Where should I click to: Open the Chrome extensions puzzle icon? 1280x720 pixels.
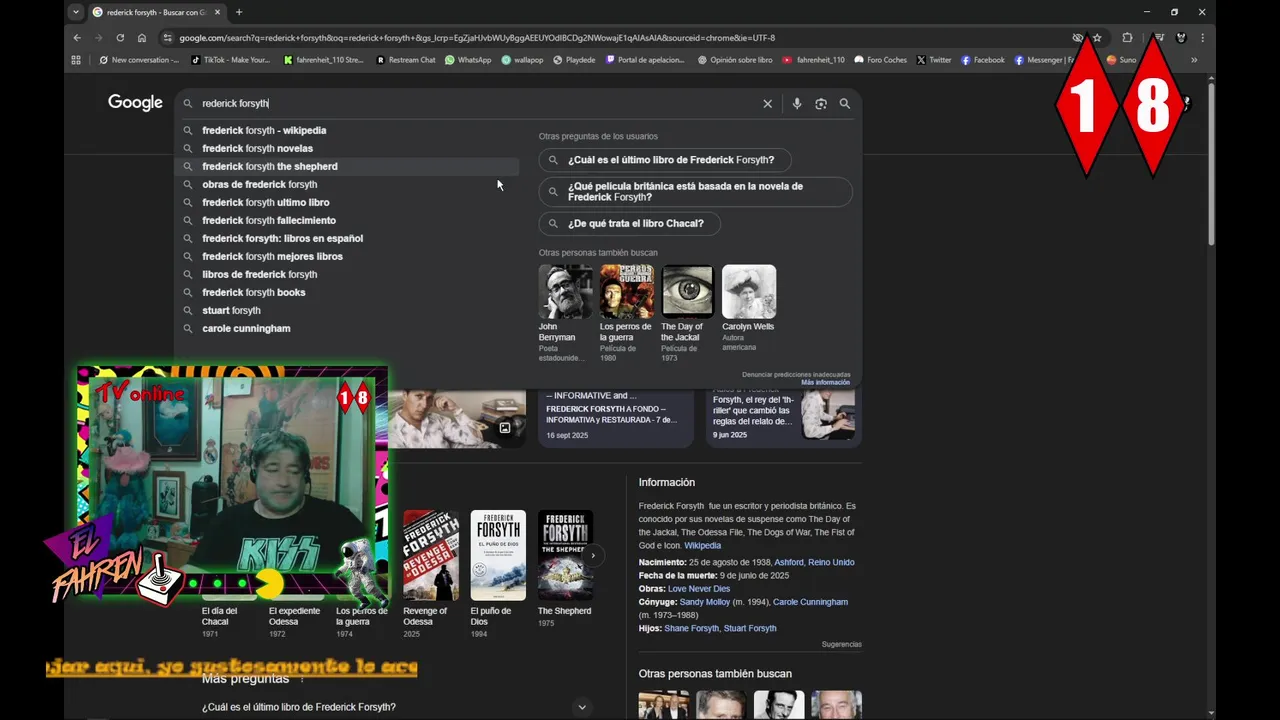(1127, 38)
